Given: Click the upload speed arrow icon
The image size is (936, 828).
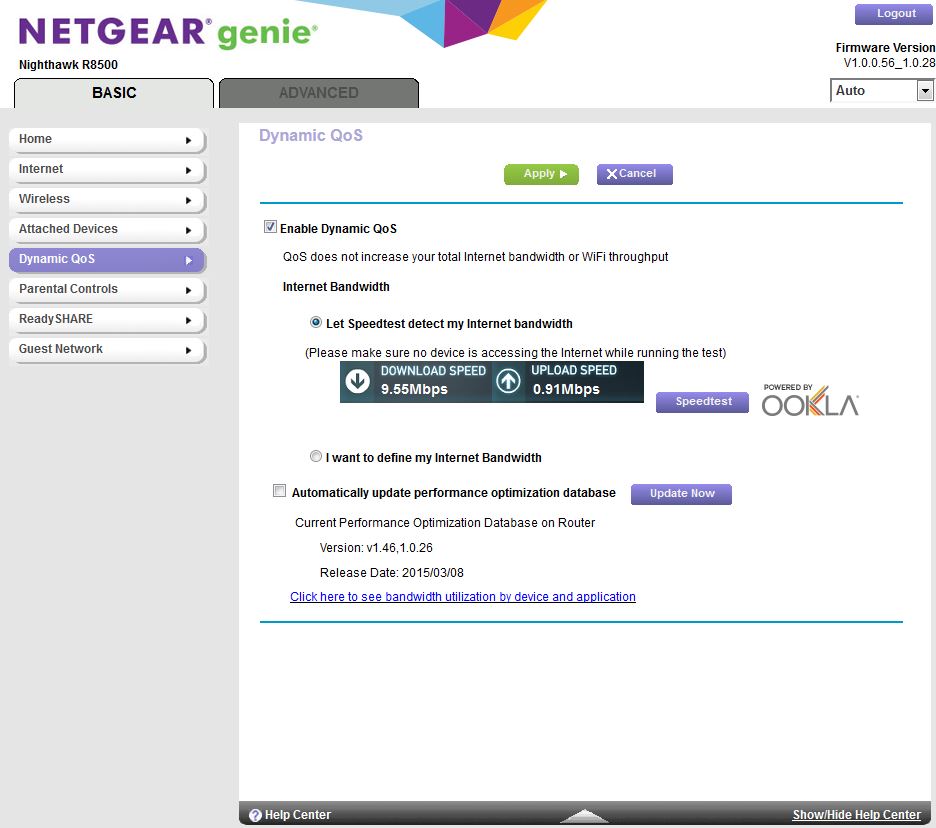Looking at the screenshot, I should (509, 381).
